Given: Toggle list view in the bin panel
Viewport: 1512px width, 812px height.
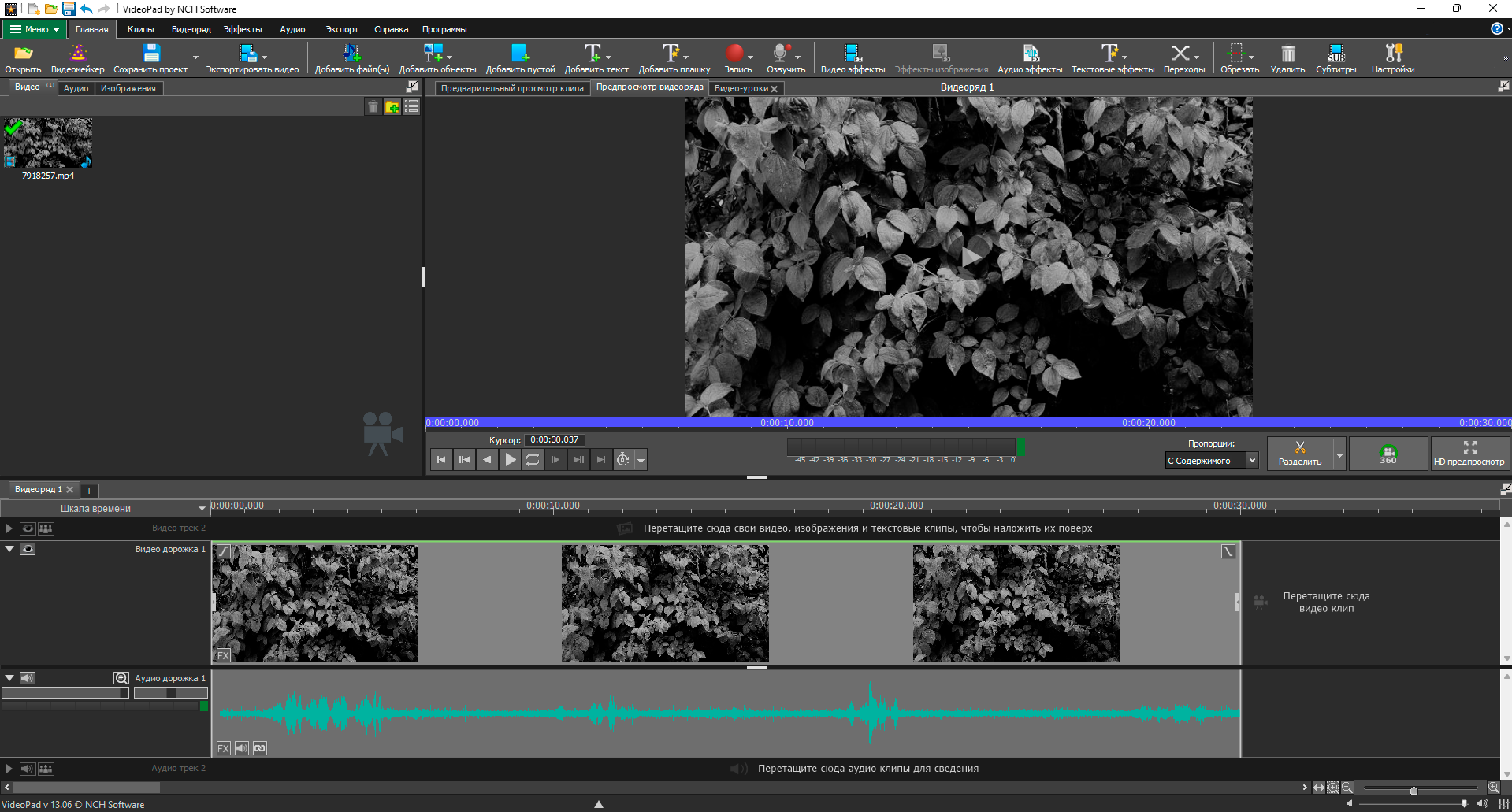Looking at the screenshot, I should tap(411, 106).
